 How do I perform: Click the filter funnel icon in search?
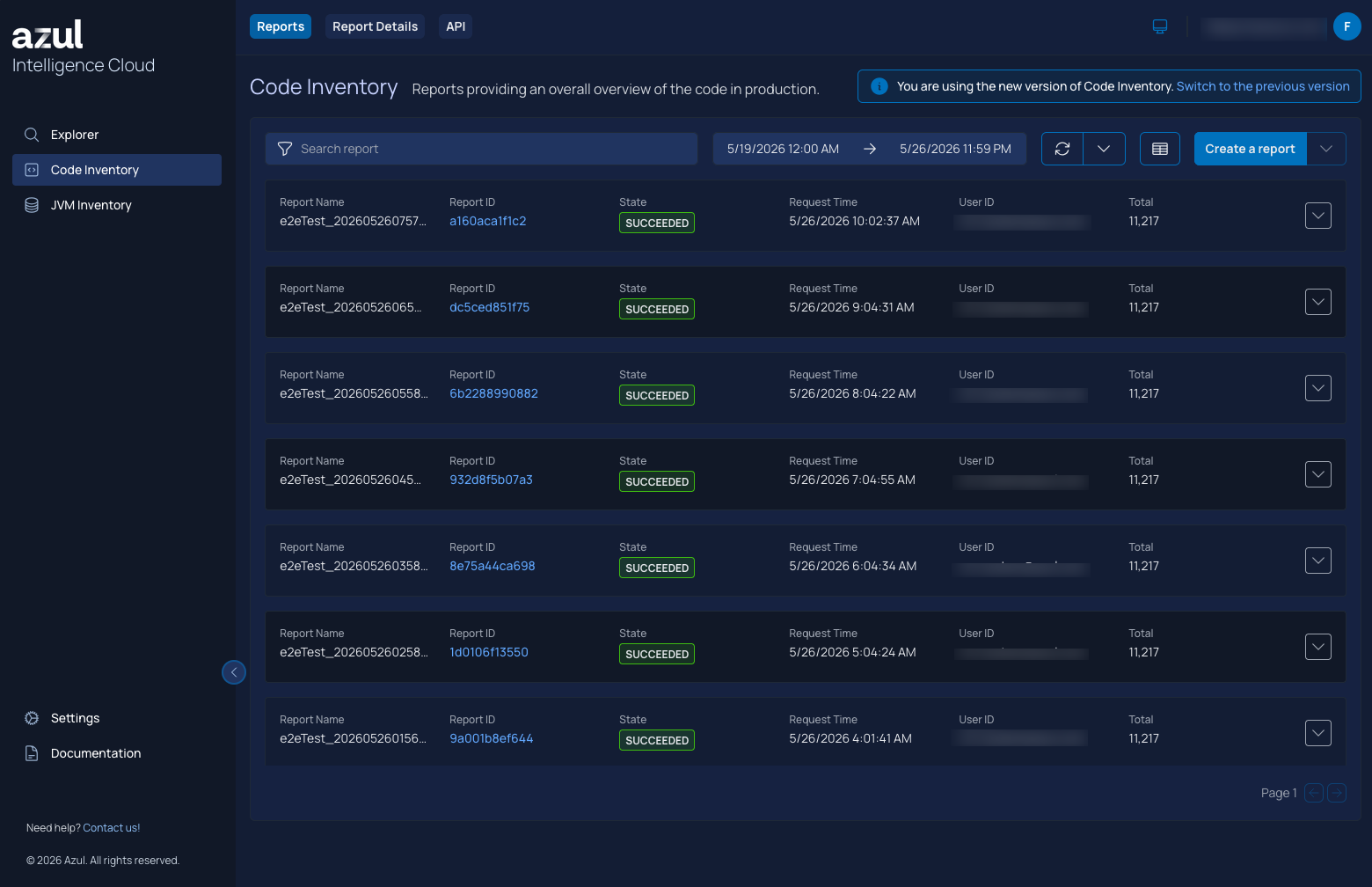click(x=285, y=149)
